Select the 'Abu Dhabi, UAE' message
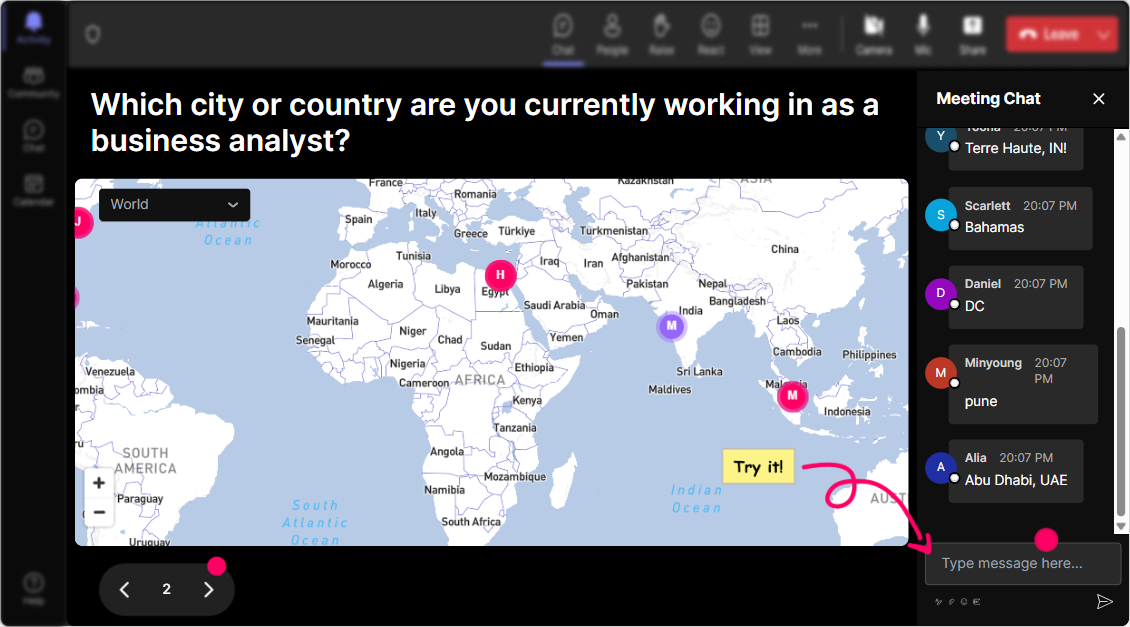Screen dimensions: 1130x627 click(x=1015, y=471)
